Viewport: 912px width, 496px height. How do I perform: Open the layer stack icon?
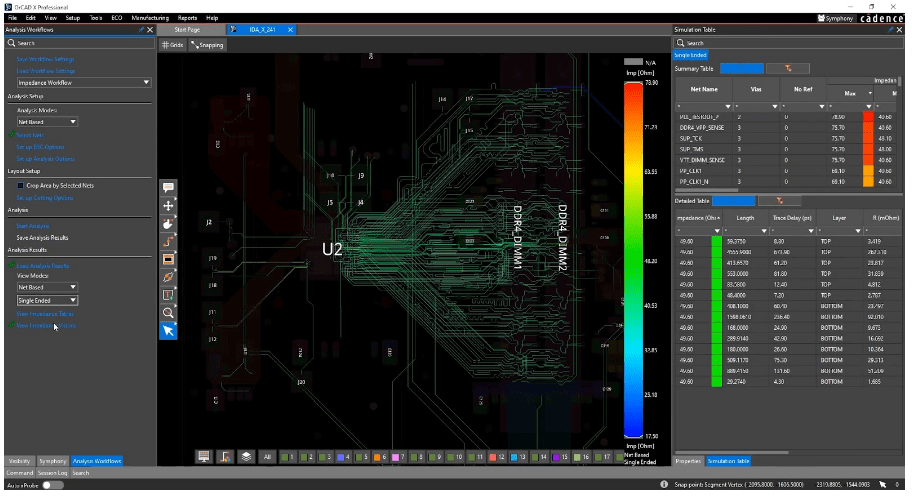point(246,456)
